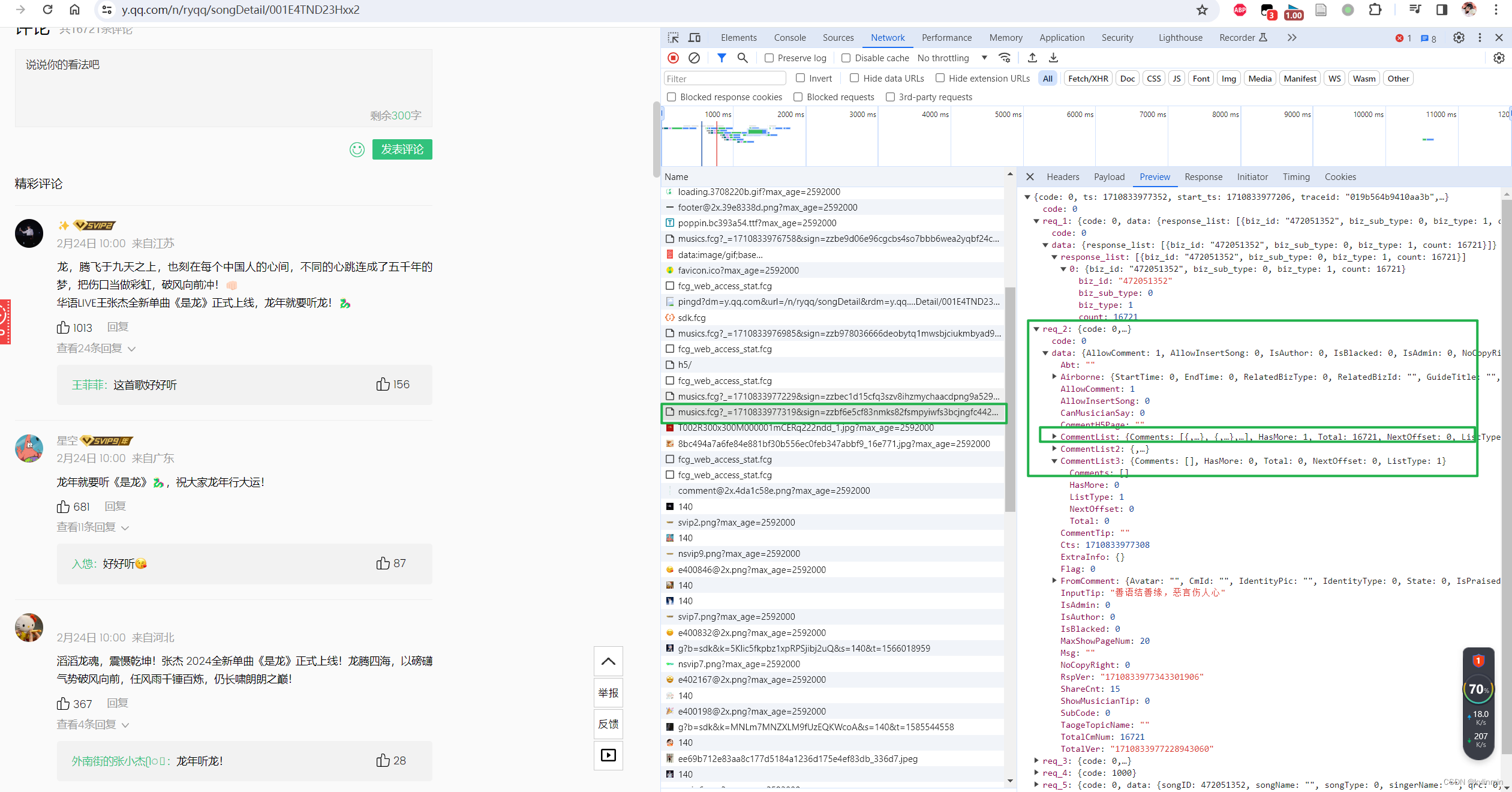The width and height of the screenshot is (1512, 792).
Task: Open the Headers request tab
Action: click(x=1063, y=177)
